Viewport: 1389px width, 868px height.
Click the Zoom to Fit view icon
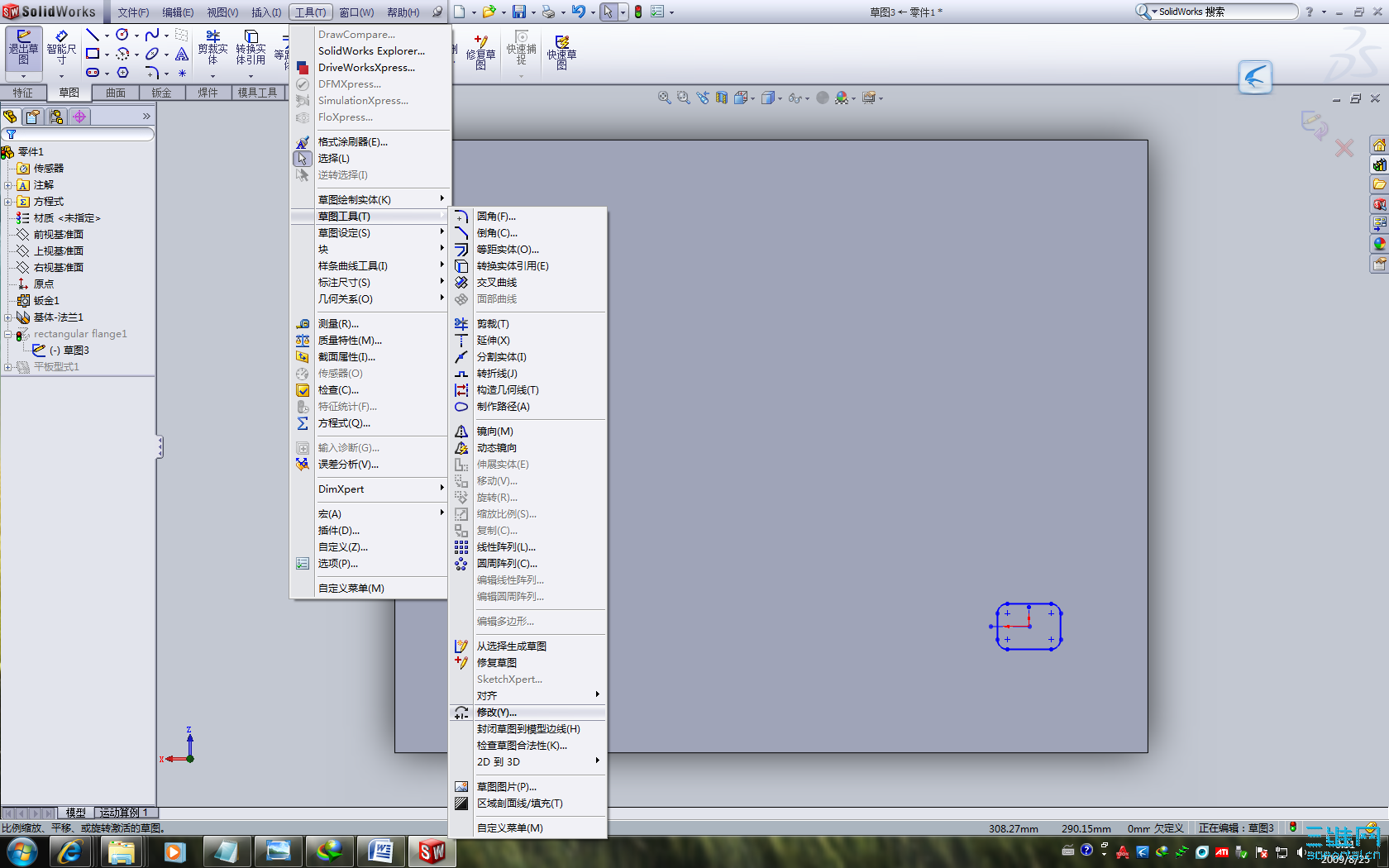tap(664, 98)
